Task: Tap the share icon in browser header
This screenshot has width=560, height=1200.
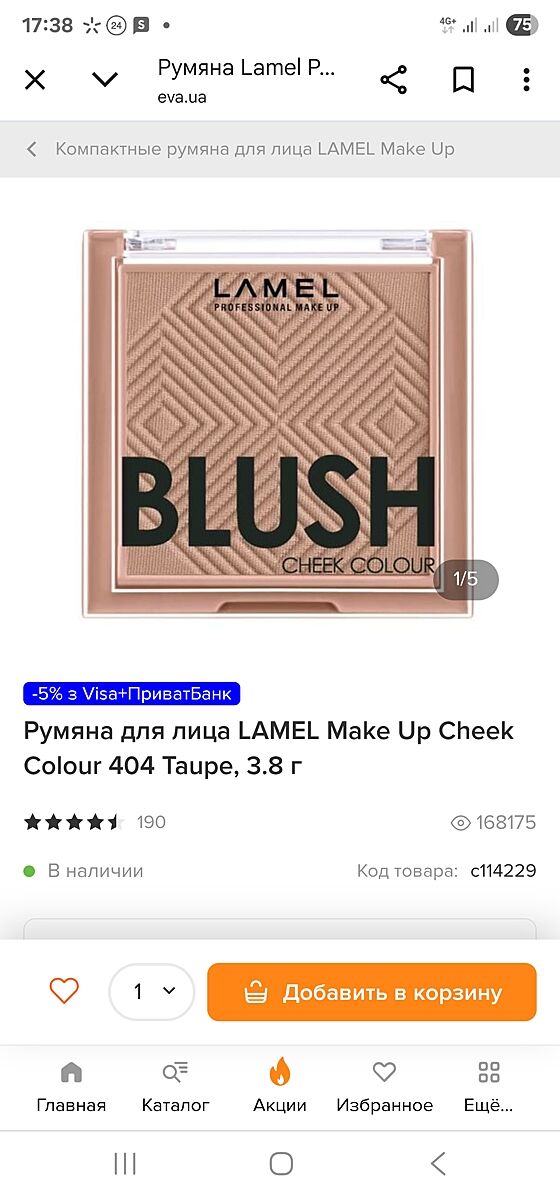Action: [x=394, y=80]
